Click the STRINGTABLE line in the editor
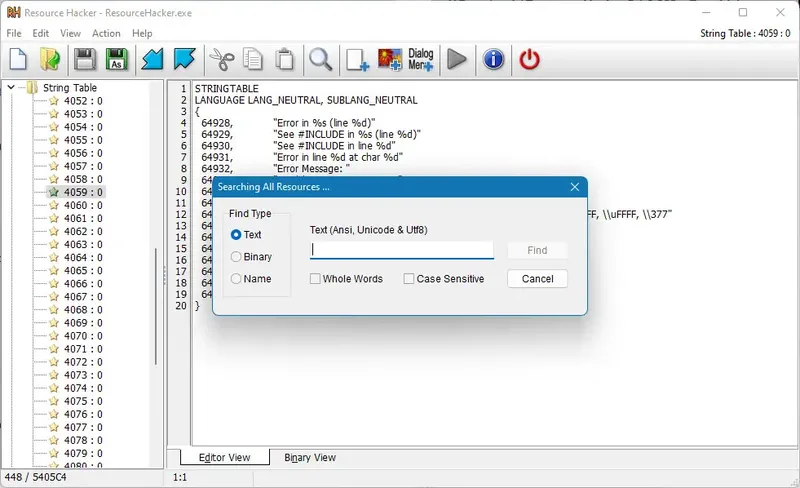 (227, 88)
